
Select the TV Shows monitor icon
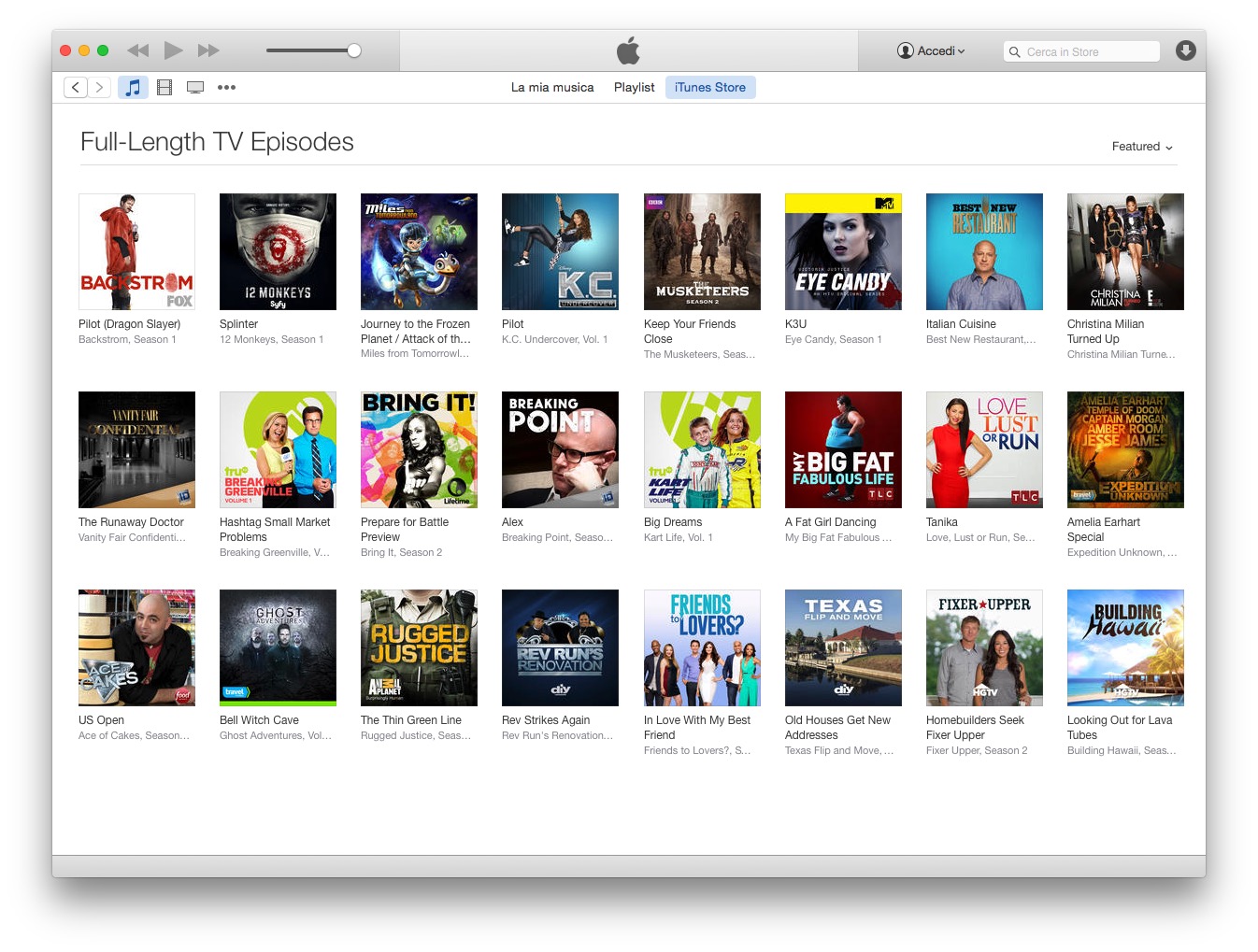click(195, 87)
